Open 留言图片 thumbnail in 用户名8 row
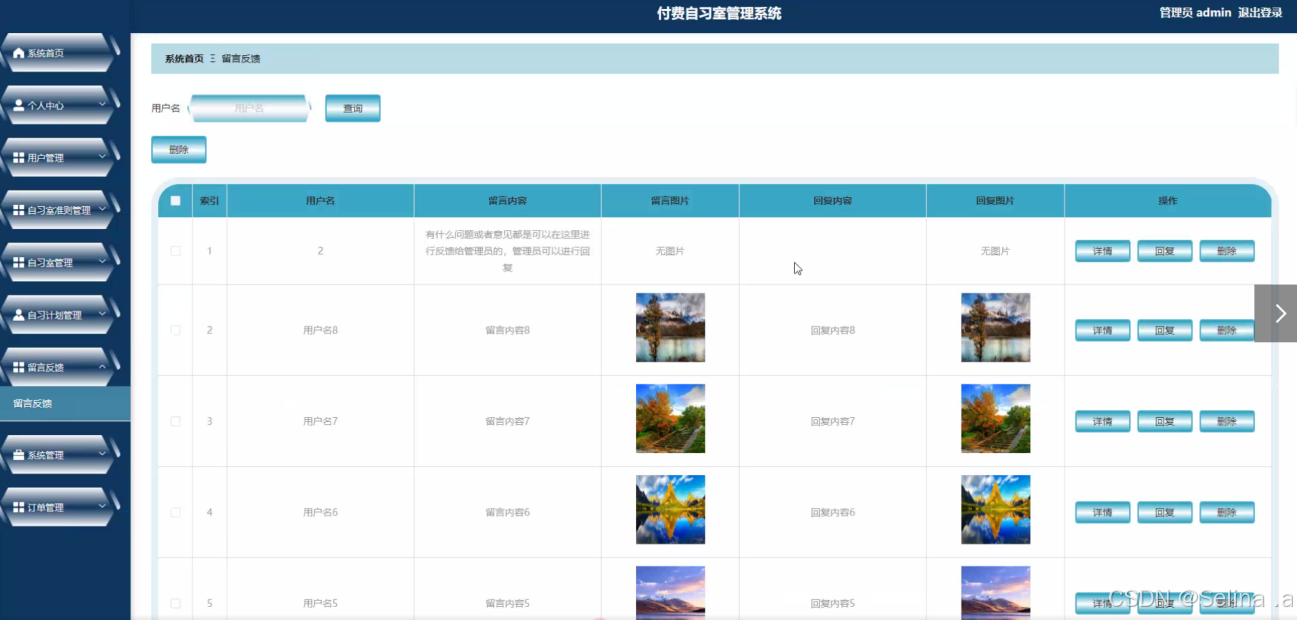 click(670, 327)
